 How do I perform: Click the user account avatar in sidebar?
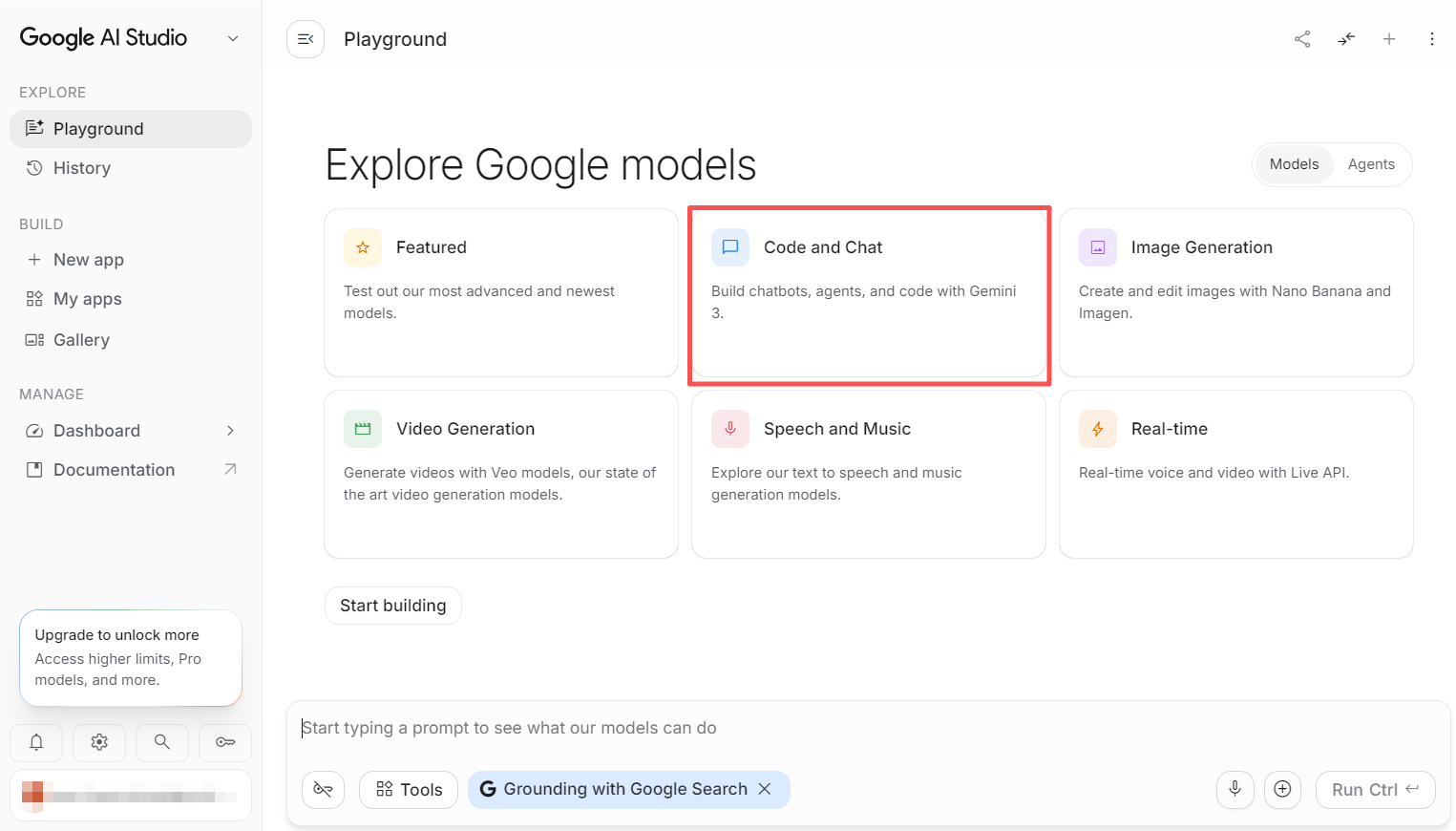pyautogui.click(x=32, y=795)
